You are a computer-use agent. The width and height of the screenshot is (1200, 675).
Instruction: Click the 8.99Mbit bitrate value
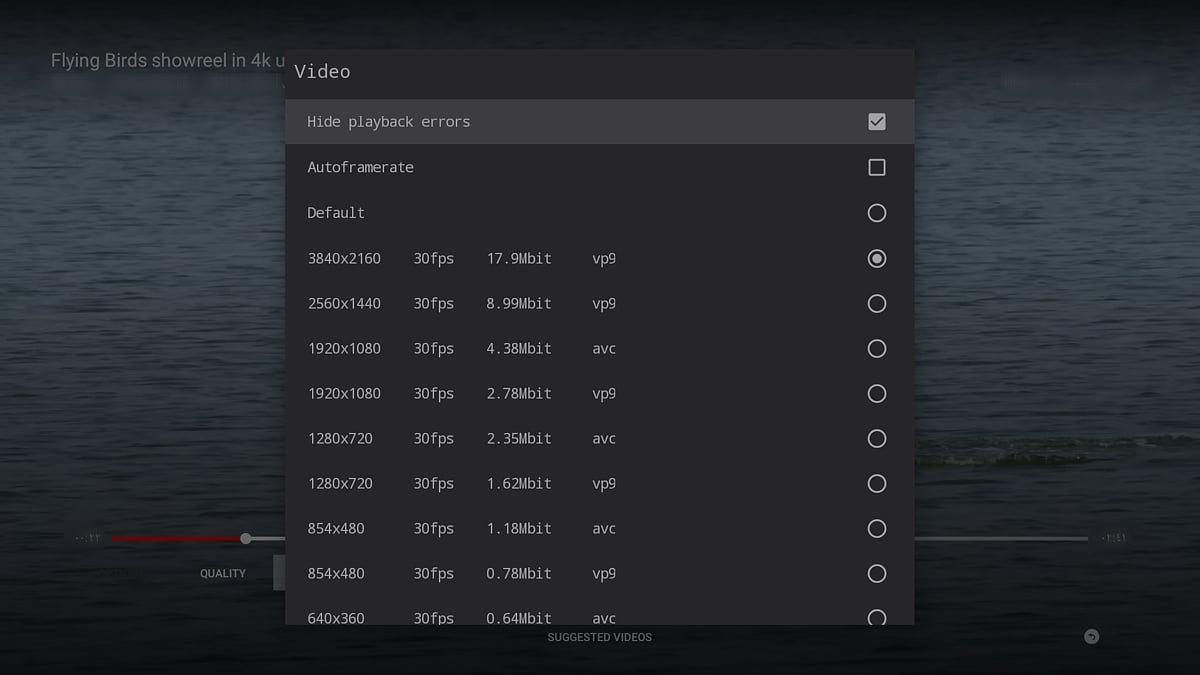(519, 303)
